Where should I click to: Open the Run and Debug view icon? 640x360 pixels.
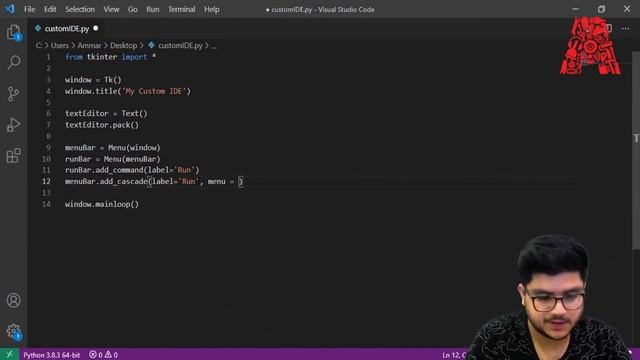pos(13,124)
